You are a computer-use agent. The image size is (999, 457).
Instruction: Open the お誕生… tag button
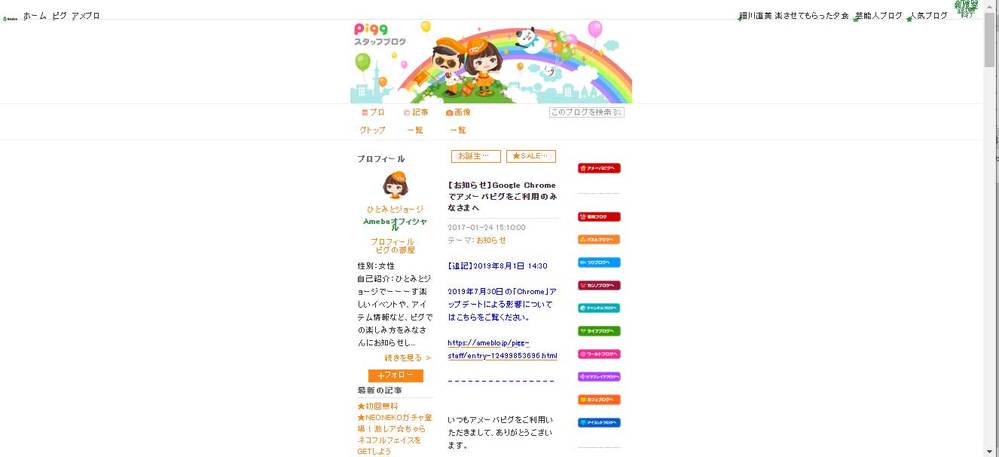476,156
